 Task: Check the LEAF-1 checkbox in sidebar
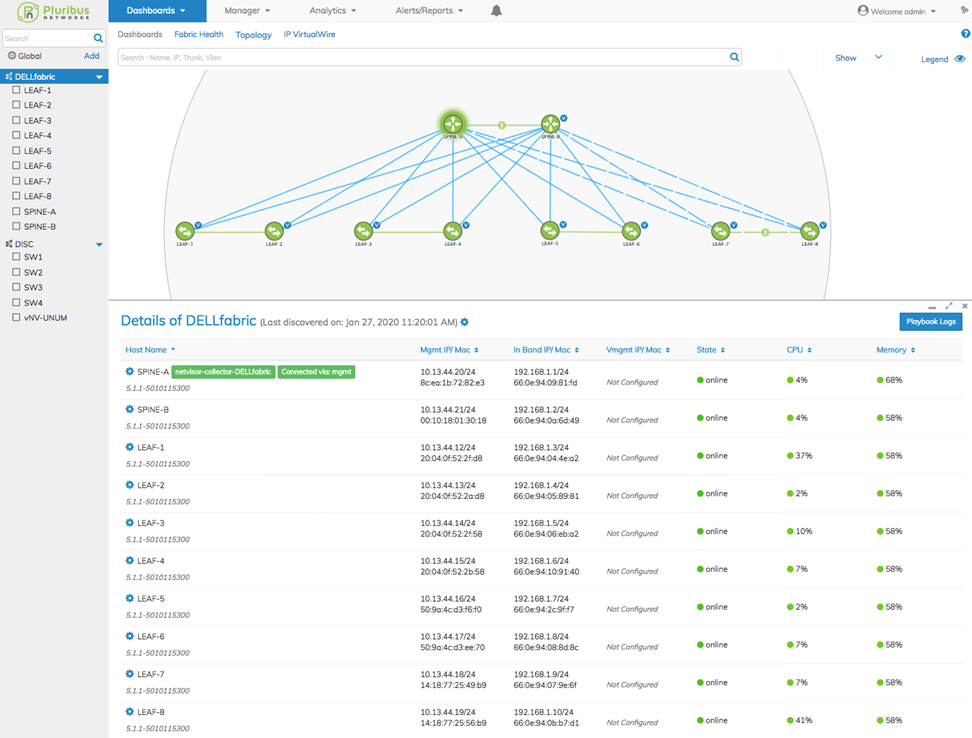click(x=16, y=90)
